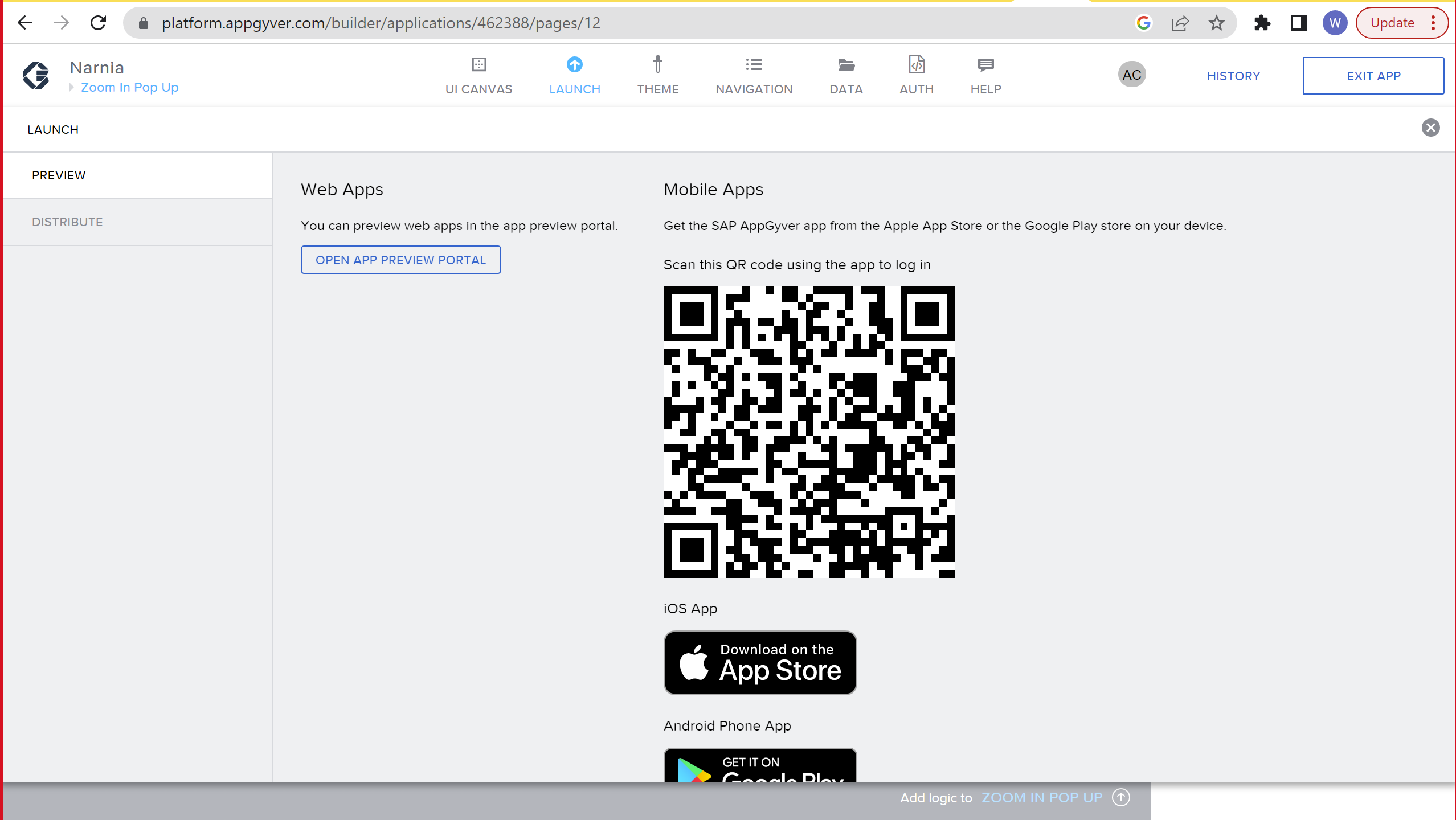
Task: Click Open App Preview Portal
Action: click(400, 260)
